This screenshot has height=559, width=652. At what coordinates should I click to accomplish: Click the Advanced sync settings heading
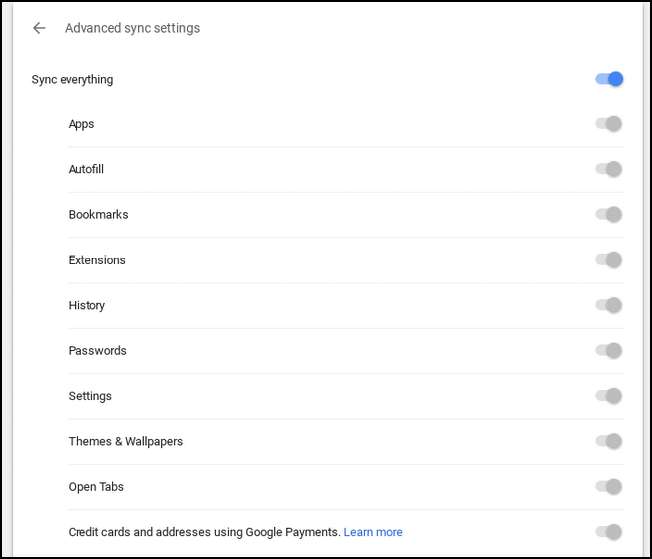click(x=132, y=28)
